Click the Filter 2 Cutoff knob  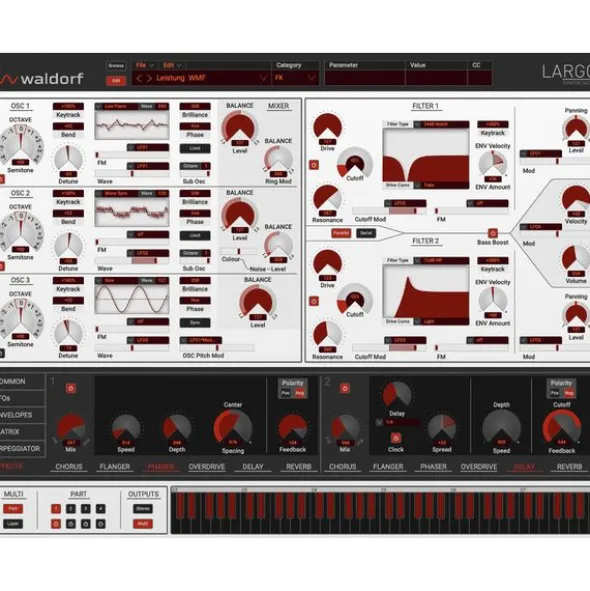point(355,299)
